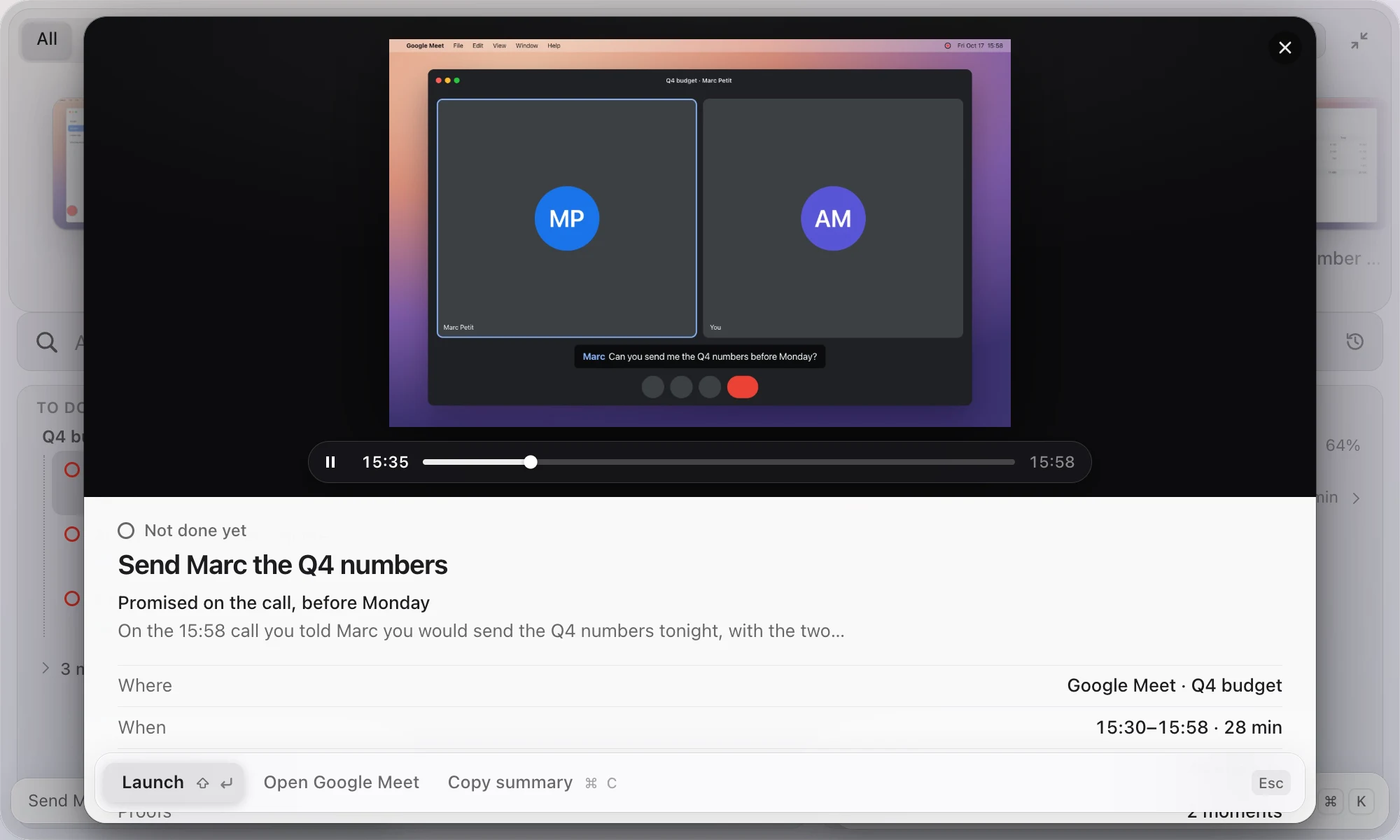Click the Launch button

174,783
